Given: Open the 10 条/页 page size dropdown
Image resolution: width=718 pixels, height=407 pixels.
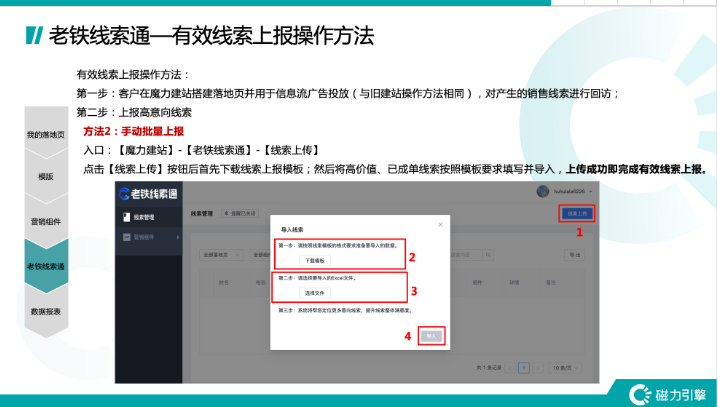Looking at the screenshot, I should pyautogui.click(x=565, y=368).
